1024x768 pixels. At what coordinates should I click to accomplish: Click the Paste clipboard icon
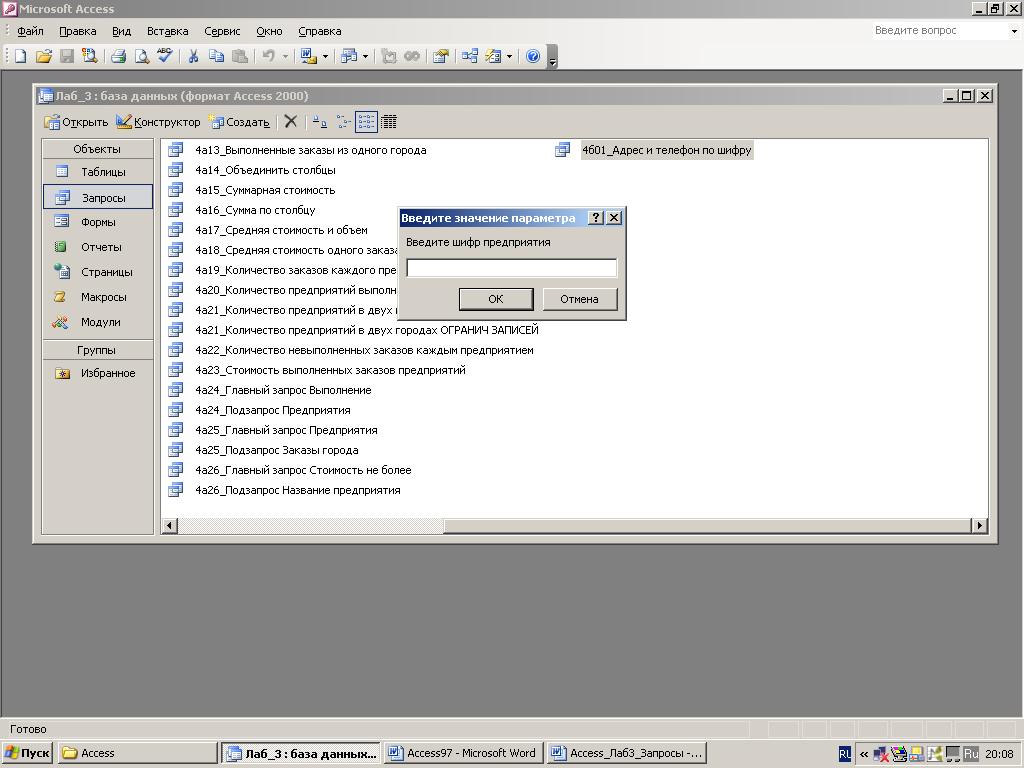(240, 56)
